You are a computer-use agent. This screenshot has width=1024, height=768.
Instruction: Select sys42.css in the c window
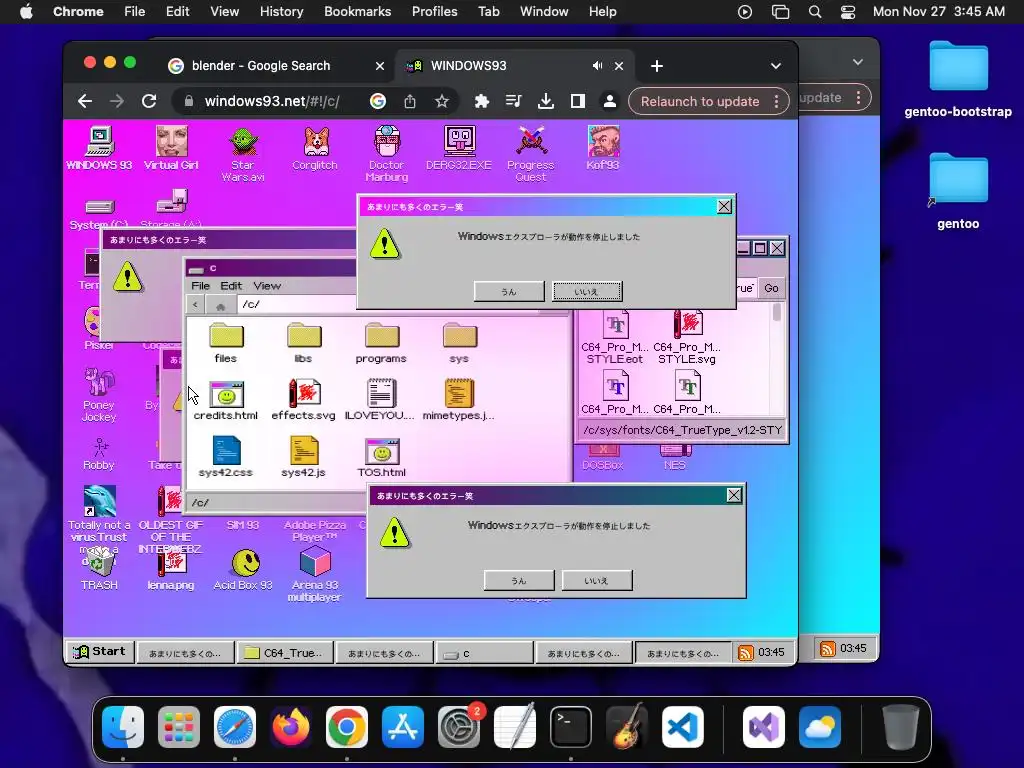click(226, 456)
